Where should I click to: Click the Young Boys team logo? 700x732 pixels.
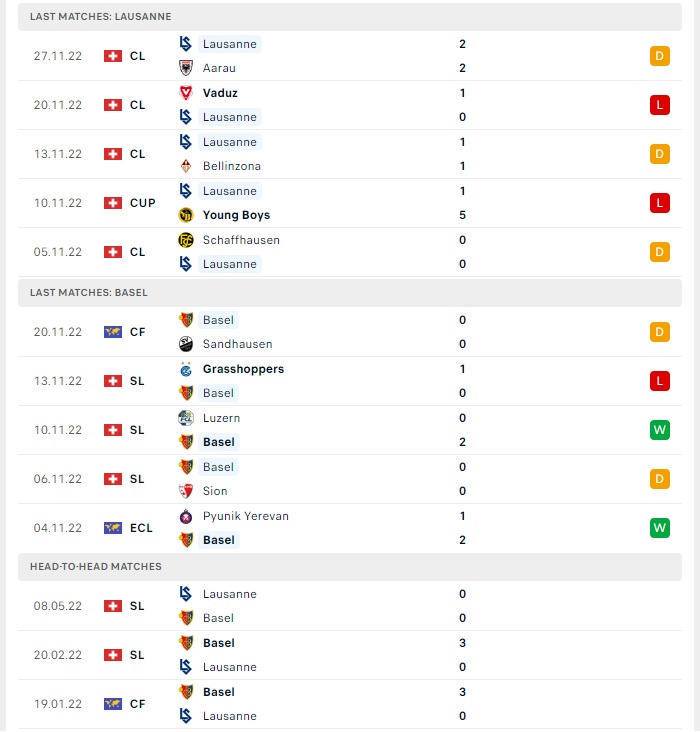[x=186, y=215]
